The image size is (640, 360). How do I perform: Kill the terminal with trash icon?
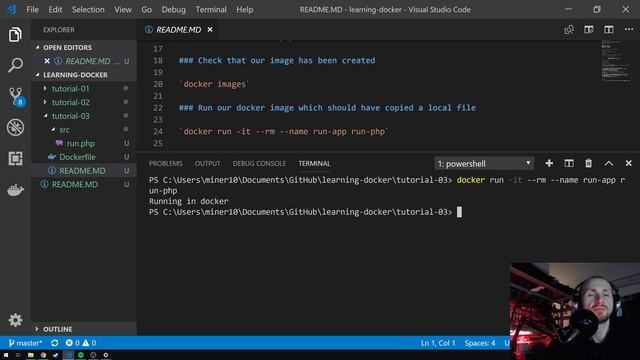588,164
